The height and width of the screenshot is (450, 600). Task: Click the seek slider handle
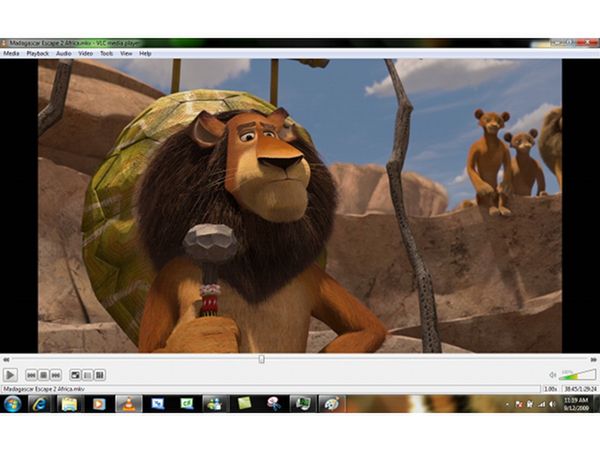pyautogui.click(x=261, y=359)
